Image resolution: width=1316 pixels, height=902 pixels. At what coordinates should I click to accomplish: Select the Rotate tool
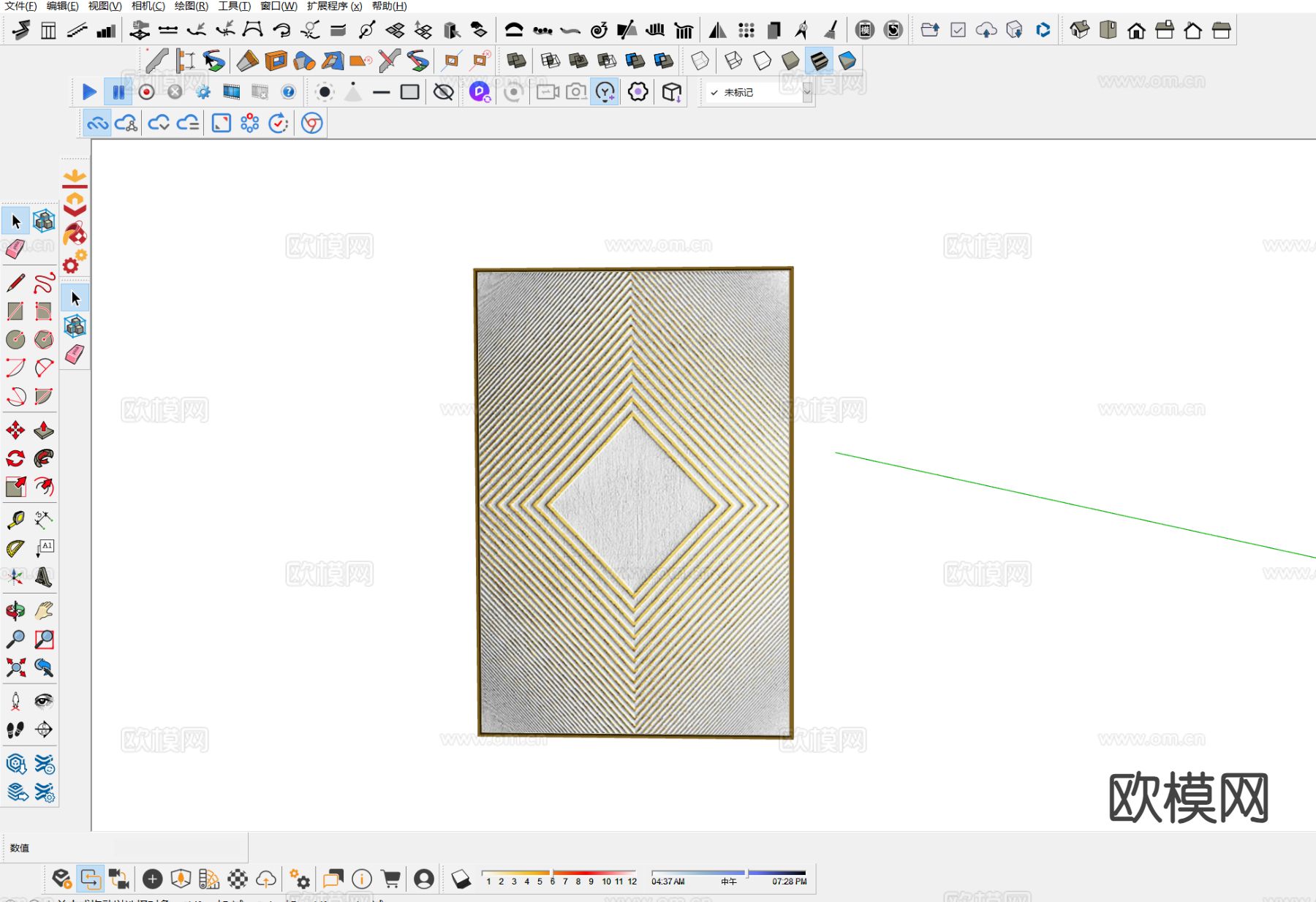[x=15, y=458]
